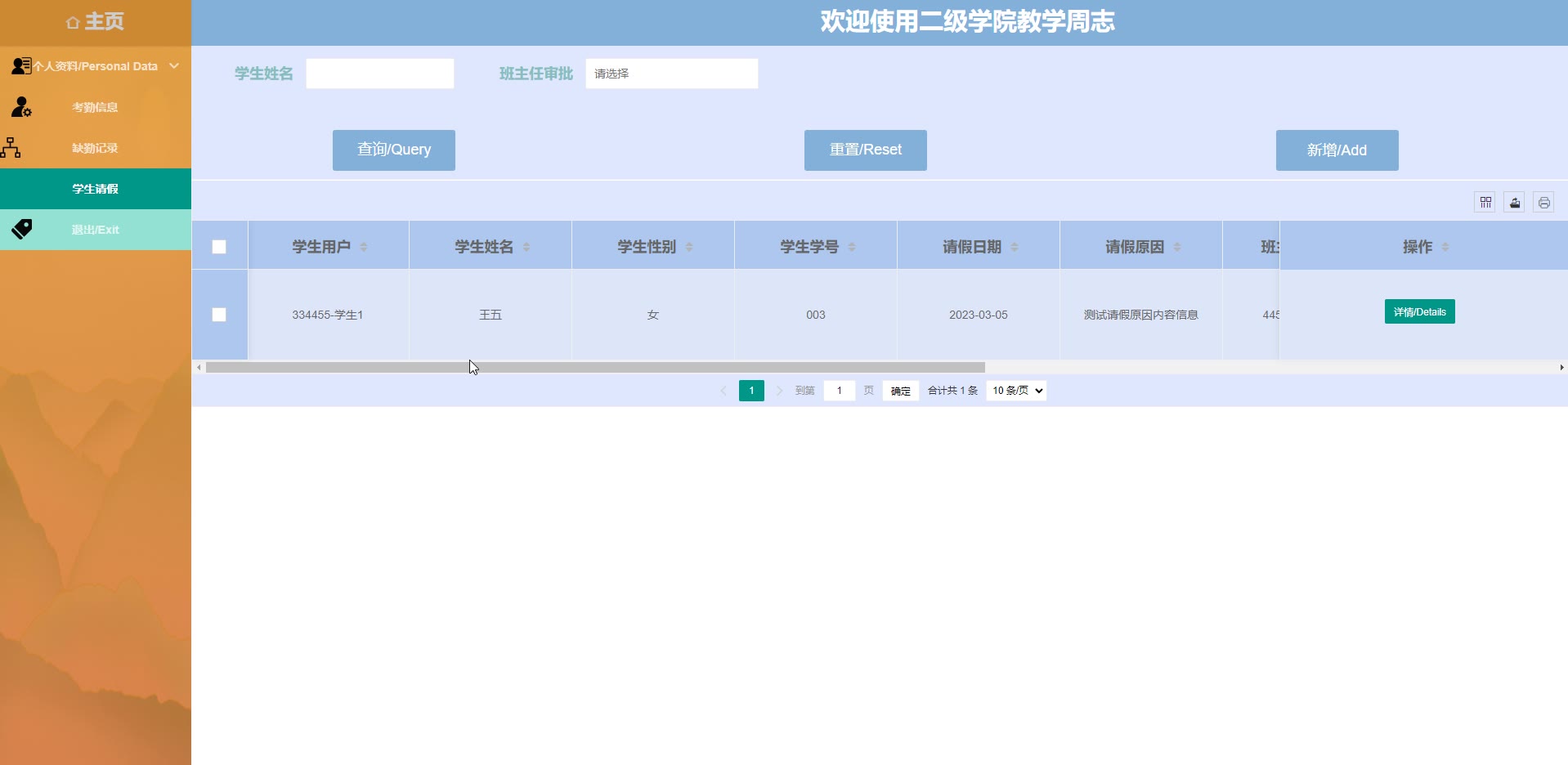Sort by 学生用户 using its sort arrows

click(364, 247)
